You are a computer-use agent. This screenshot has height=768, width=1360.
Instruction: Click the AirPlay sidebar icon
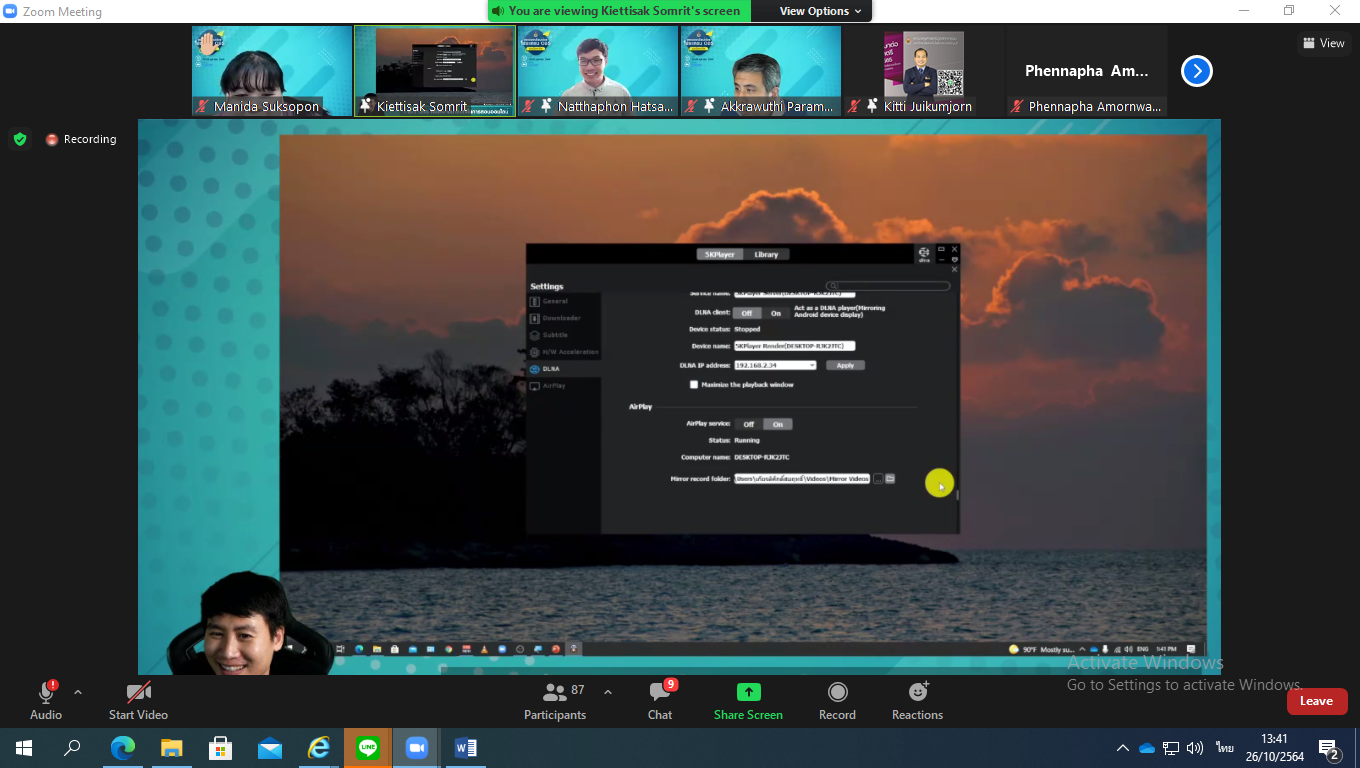[535, 386]
